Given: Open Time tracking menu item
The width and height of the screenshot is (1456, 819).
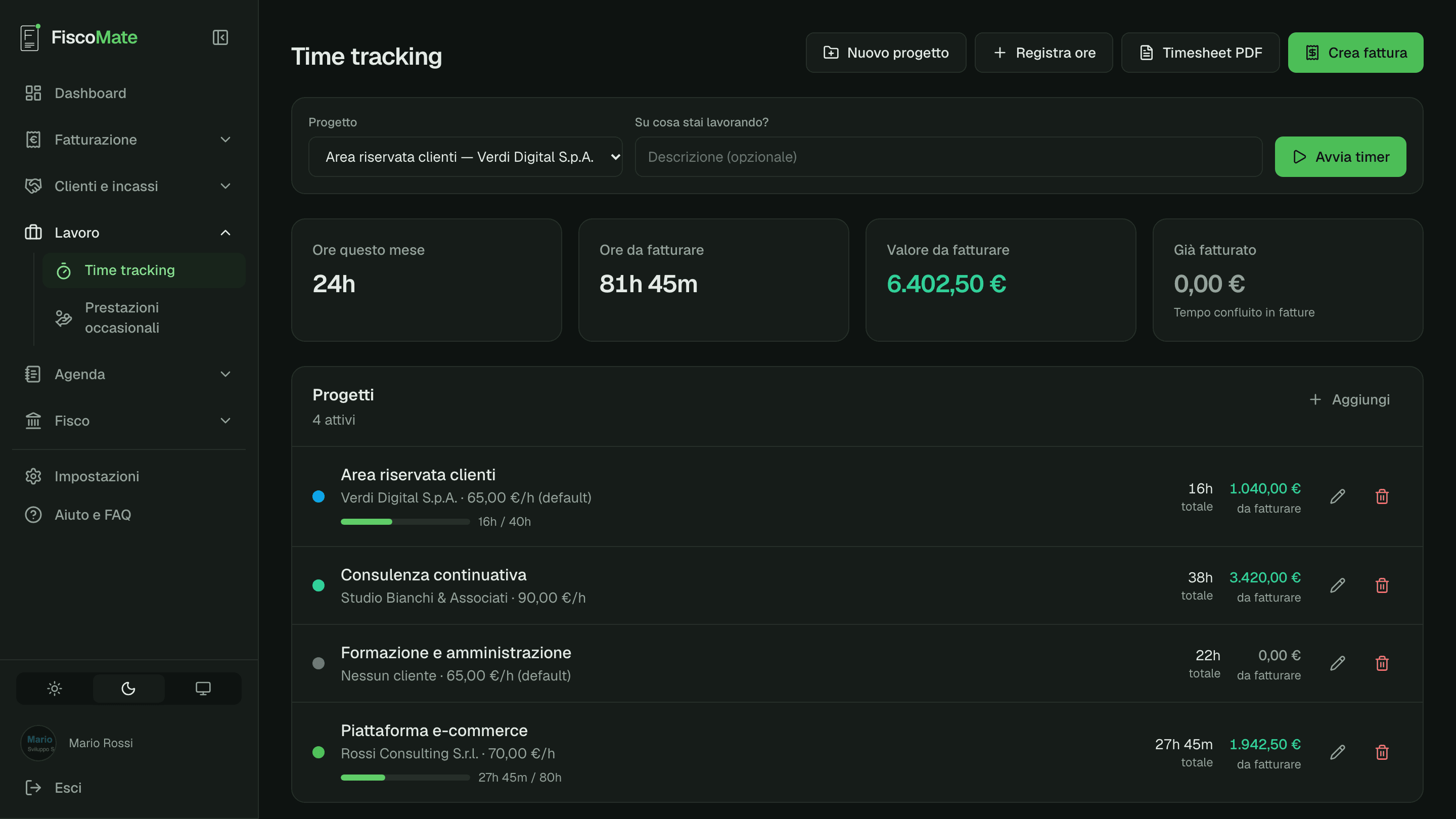Looking at the screenshot, I should coord(144,270).
